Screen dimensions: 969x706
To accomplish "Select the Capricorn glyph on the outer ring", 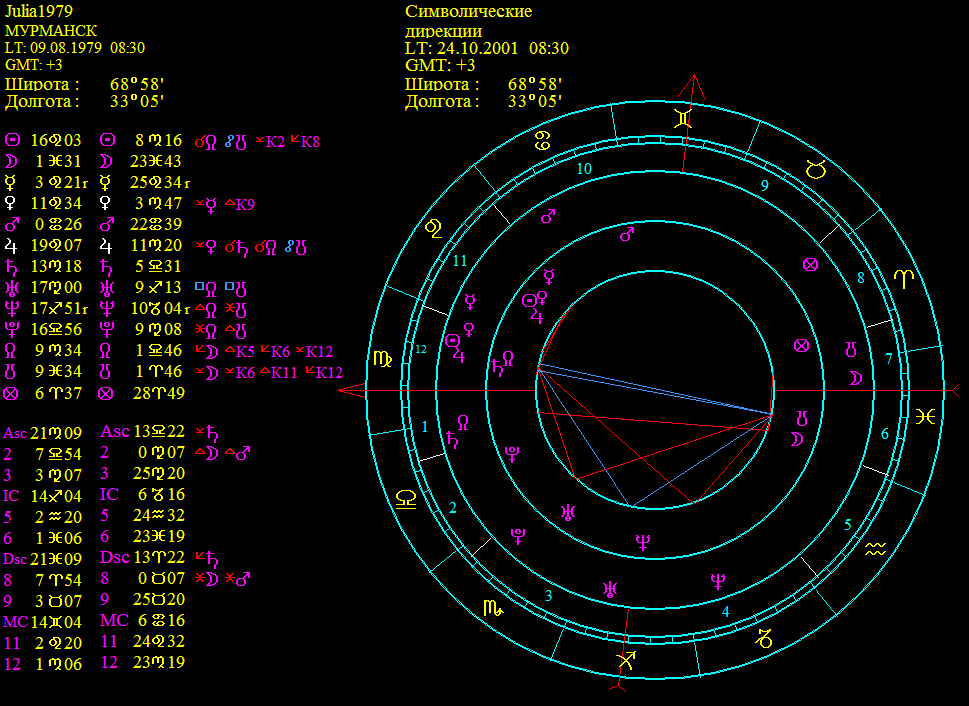I will (x=764, y=638).
